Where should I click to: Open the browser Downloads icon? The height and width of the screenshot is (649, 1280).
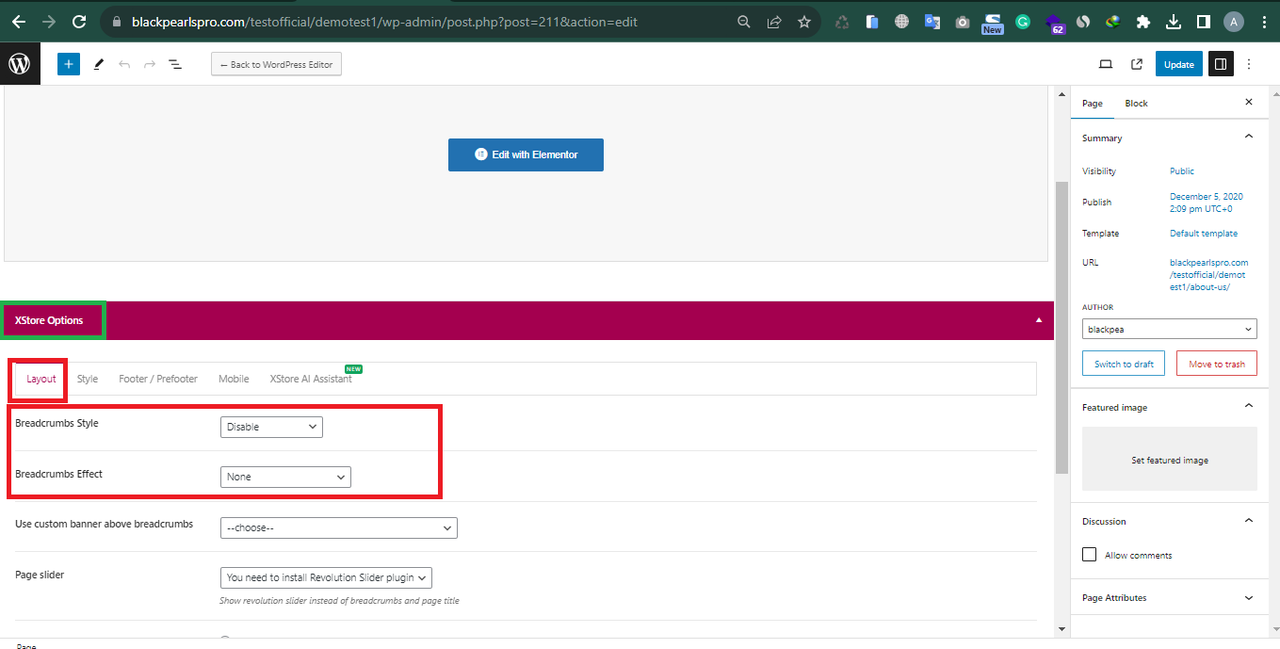coord(1174,21)
